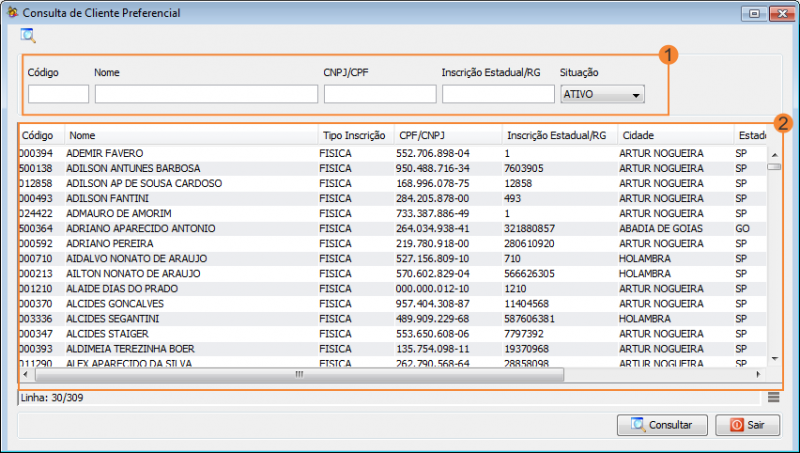This screenshot has width=800, height=453.
Task: Sort by Cidade column header
Action: point(676,135)
